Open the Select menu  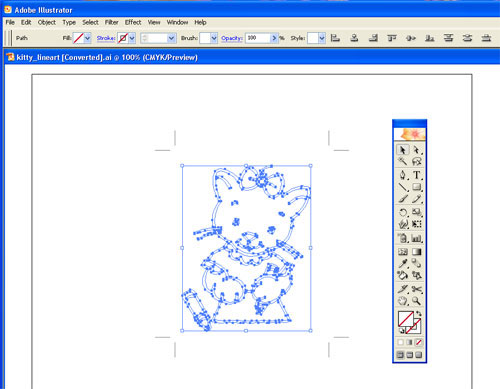click(90, 22)
